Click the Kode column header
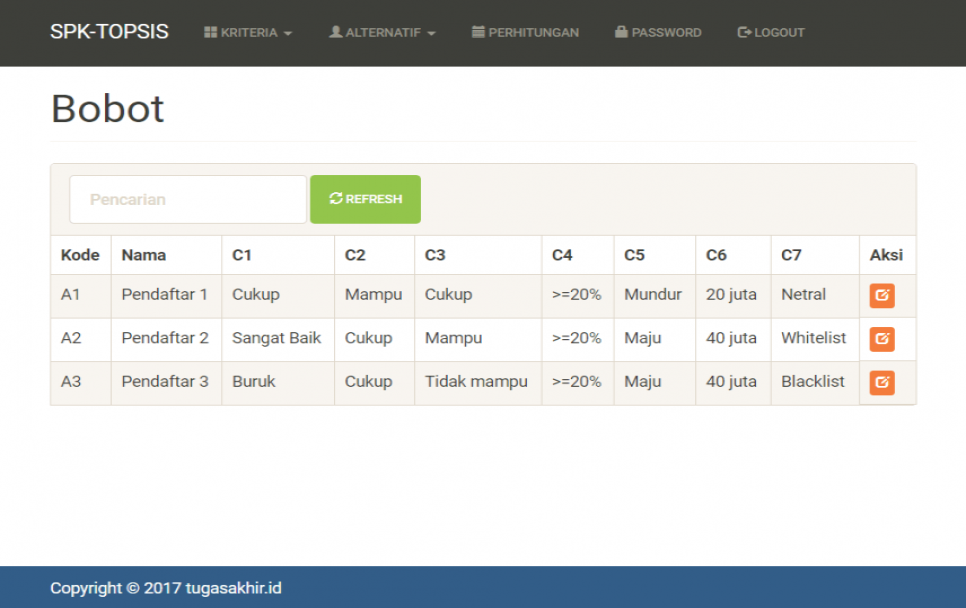Screen dimensions: 966x608 [80, 254]
